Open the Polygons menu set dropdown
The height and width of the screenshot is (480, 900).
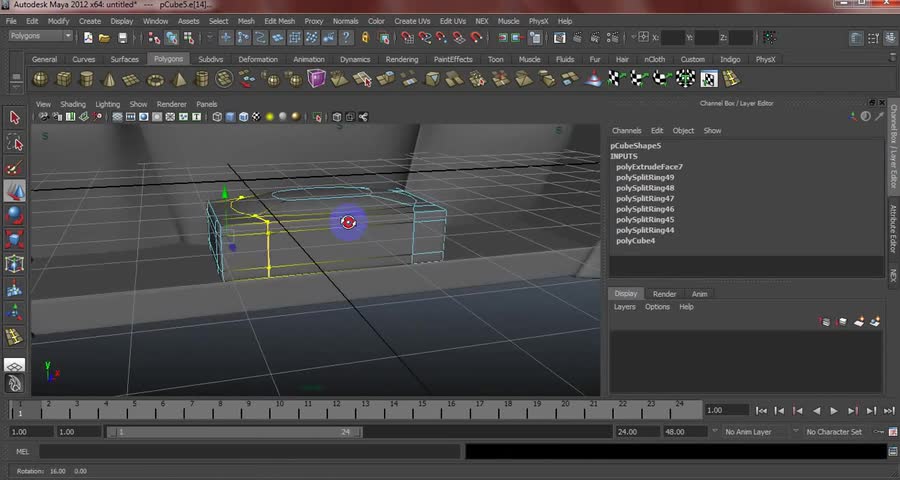click(41, 36)
